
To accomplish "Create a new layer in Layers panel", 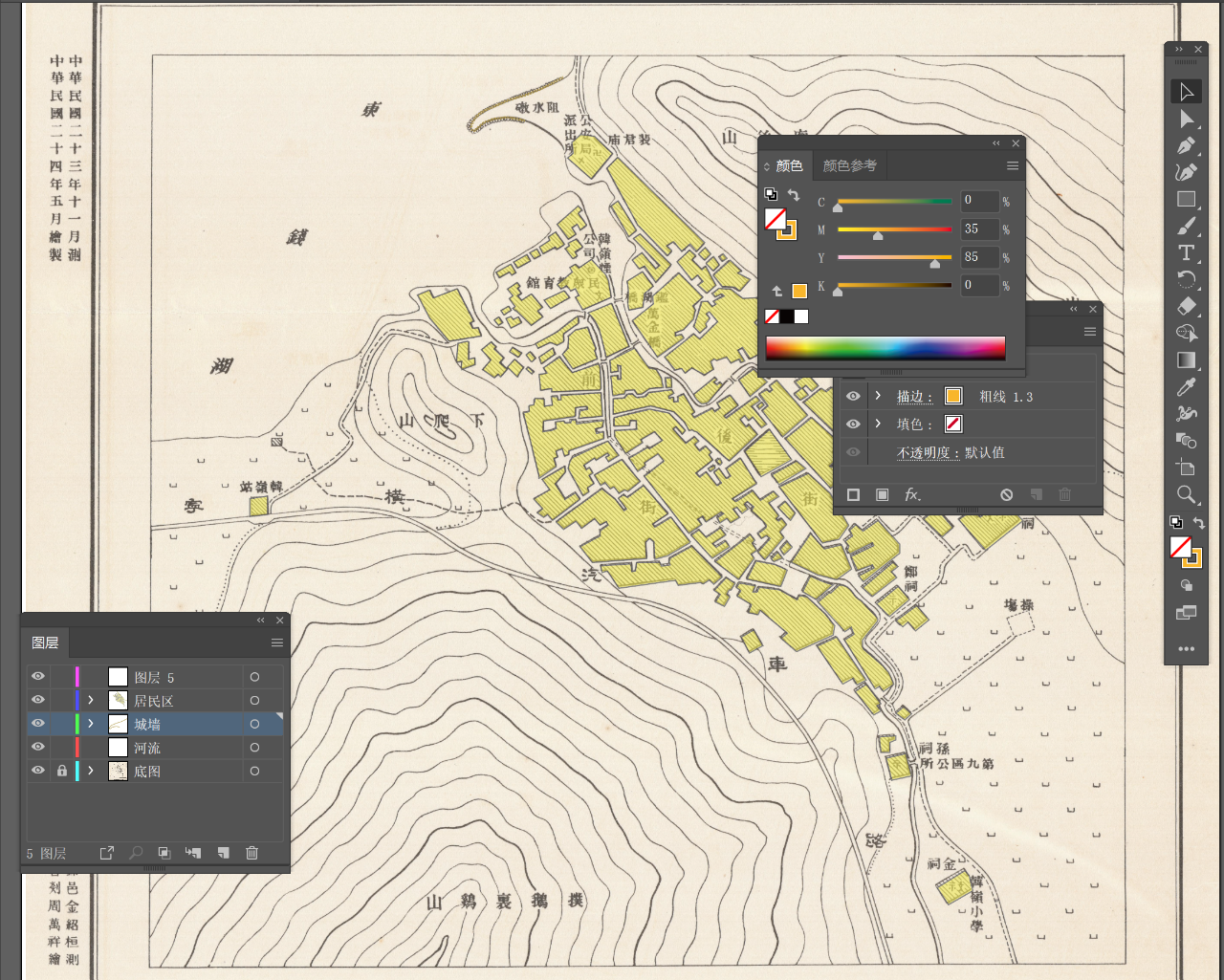I will (x=223, y=853).
